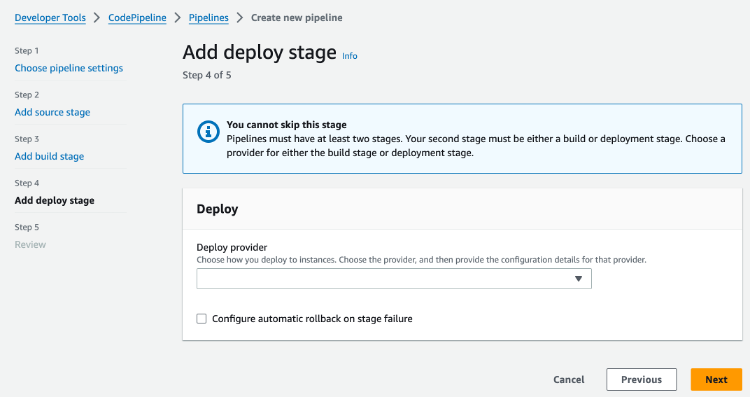Go to Step 1 Choose pipeline settings
Viewport: 750px width, 398px height.
[x=68, y=68]
